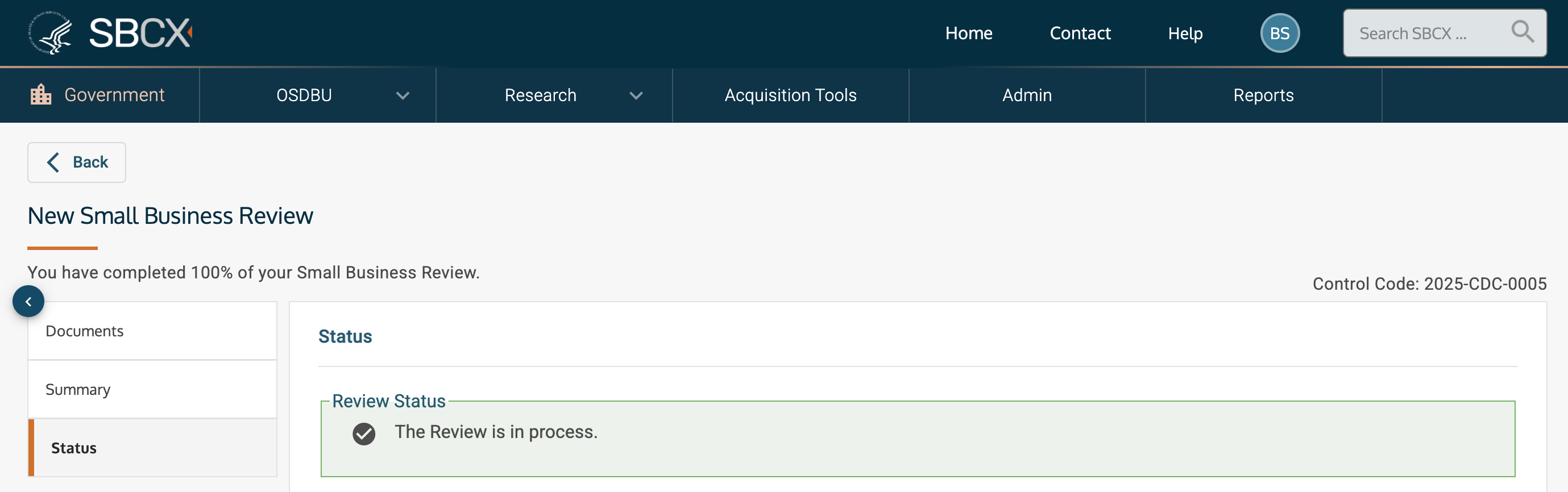The image size is (1568, 492).
Task: Click Control Code 2025-CDC-0005 text
Action: click(1429, 284)
